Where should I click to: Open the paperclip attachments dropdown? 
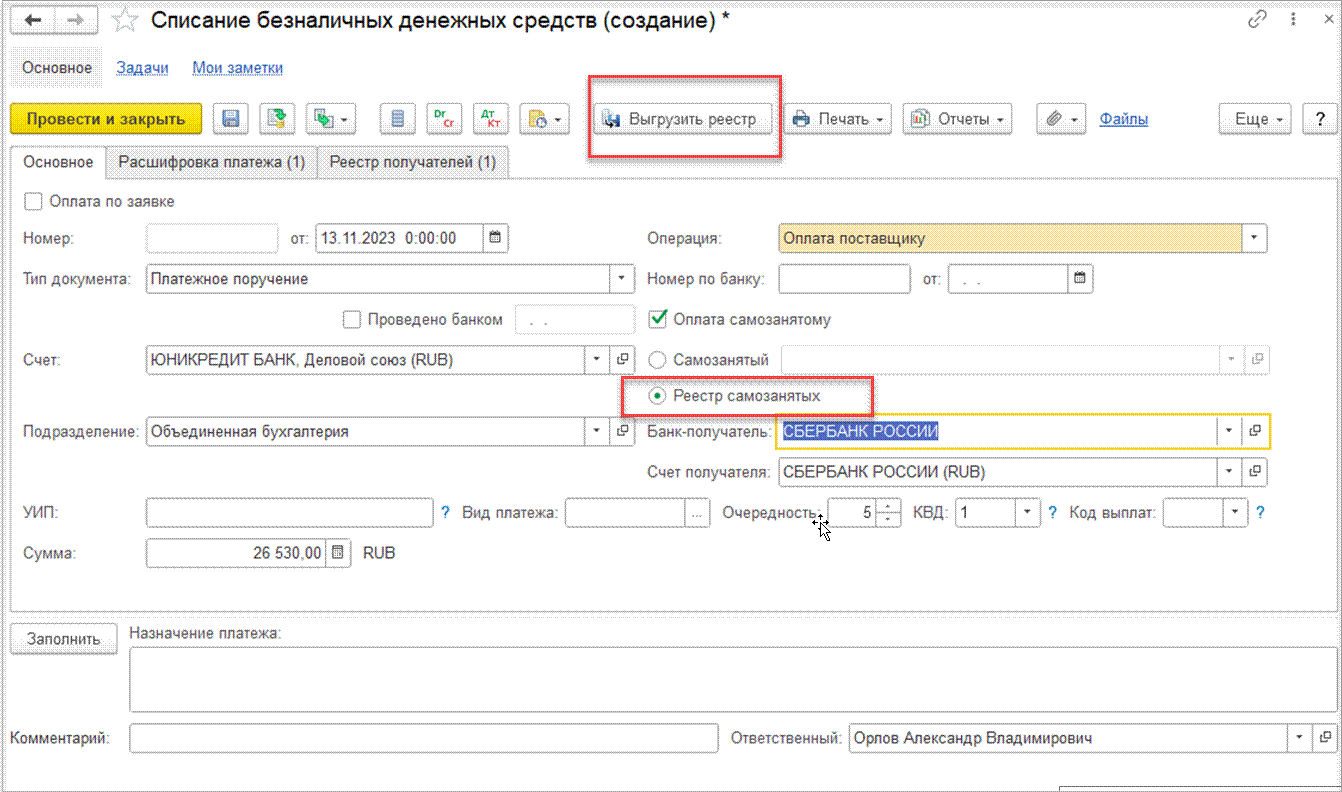tap(1061, 119)
